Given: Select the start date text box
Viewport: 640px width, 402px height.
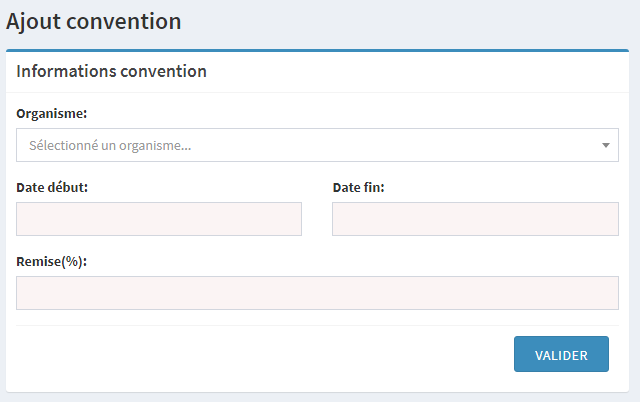Looking at the screenshot, I should coord(159,219).
